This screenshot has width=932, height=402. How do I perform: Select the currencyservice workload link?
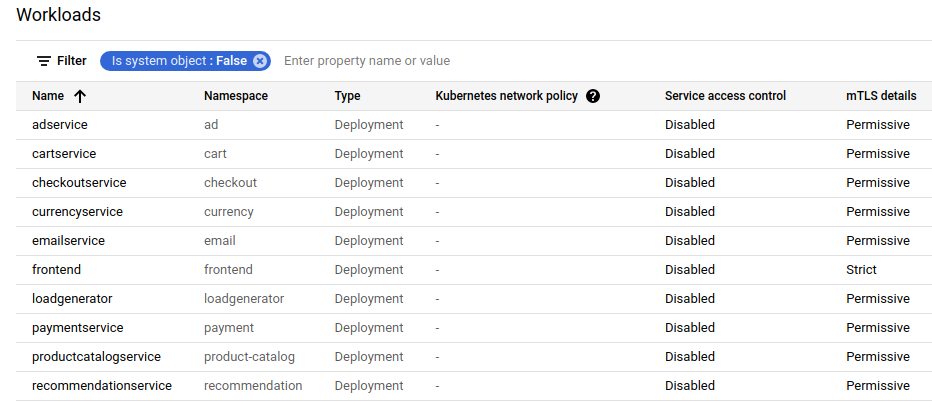pos(77,212)
